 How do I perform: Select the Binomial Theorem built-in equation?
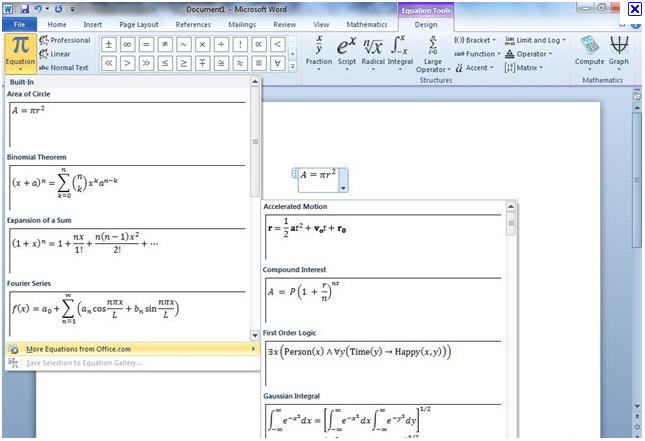click(126, 182)
